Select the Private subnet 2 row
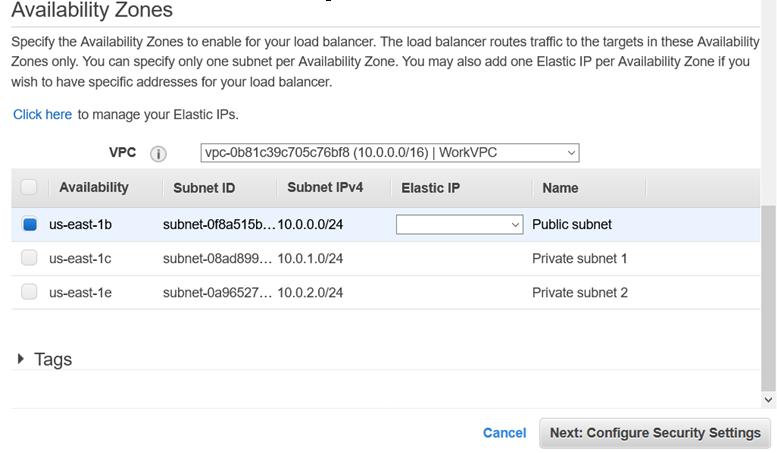 pos(579,292)
